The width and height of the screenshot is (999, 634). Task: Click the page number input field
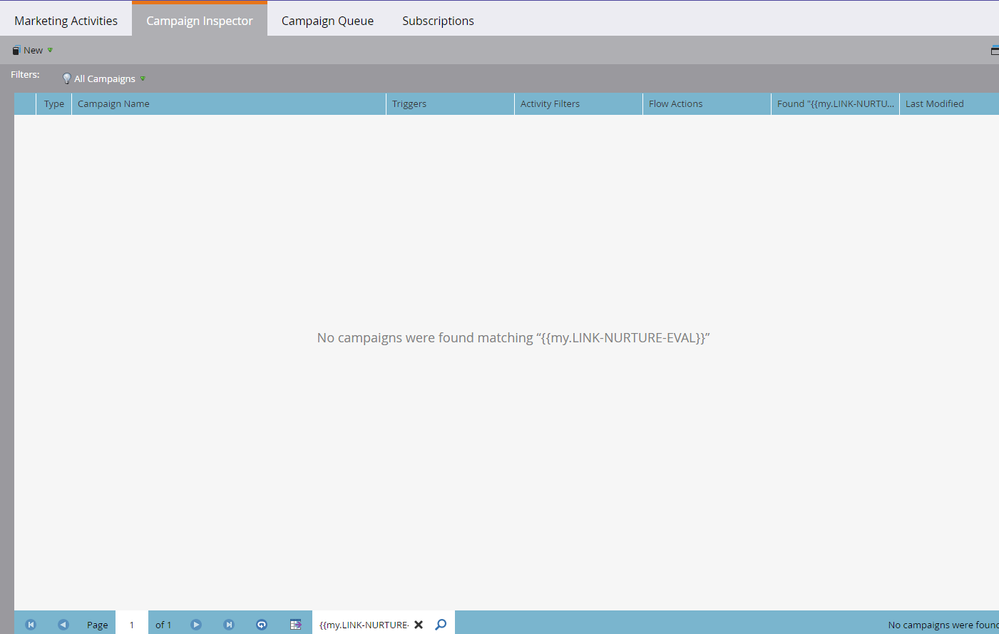point(132,624)
